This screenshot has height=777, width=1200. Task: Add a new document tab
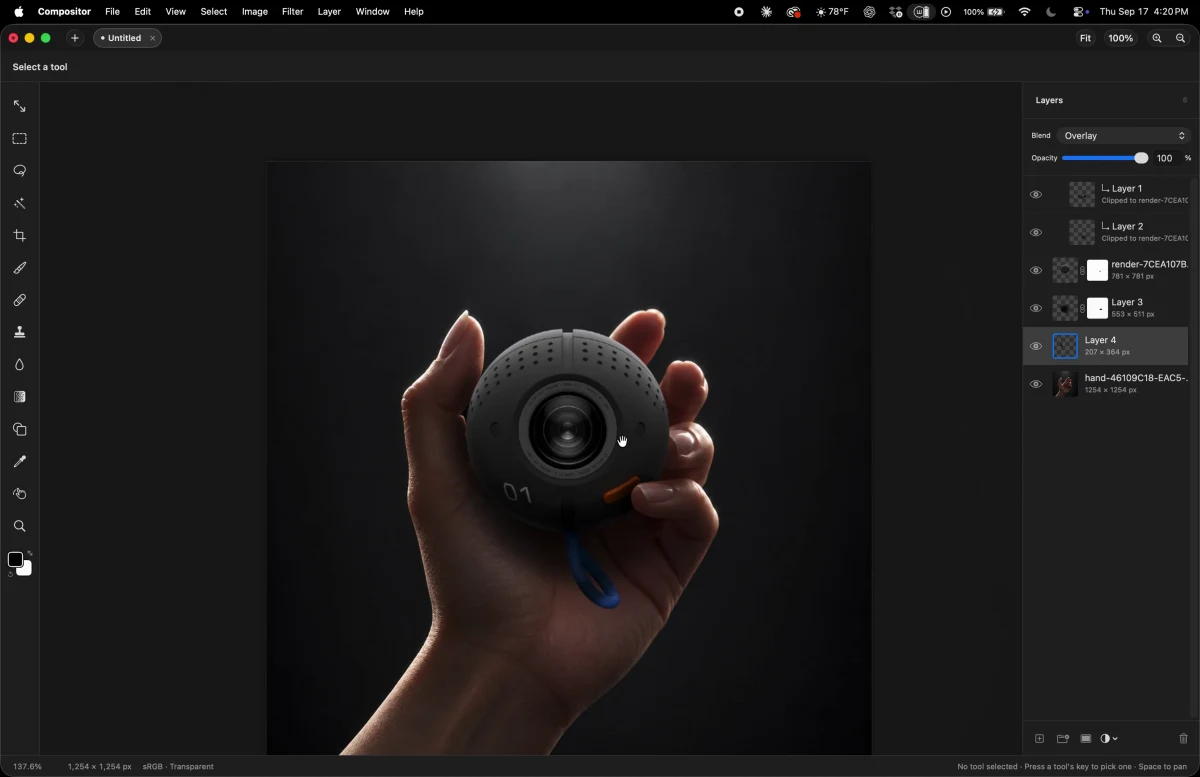pos(74,38)
